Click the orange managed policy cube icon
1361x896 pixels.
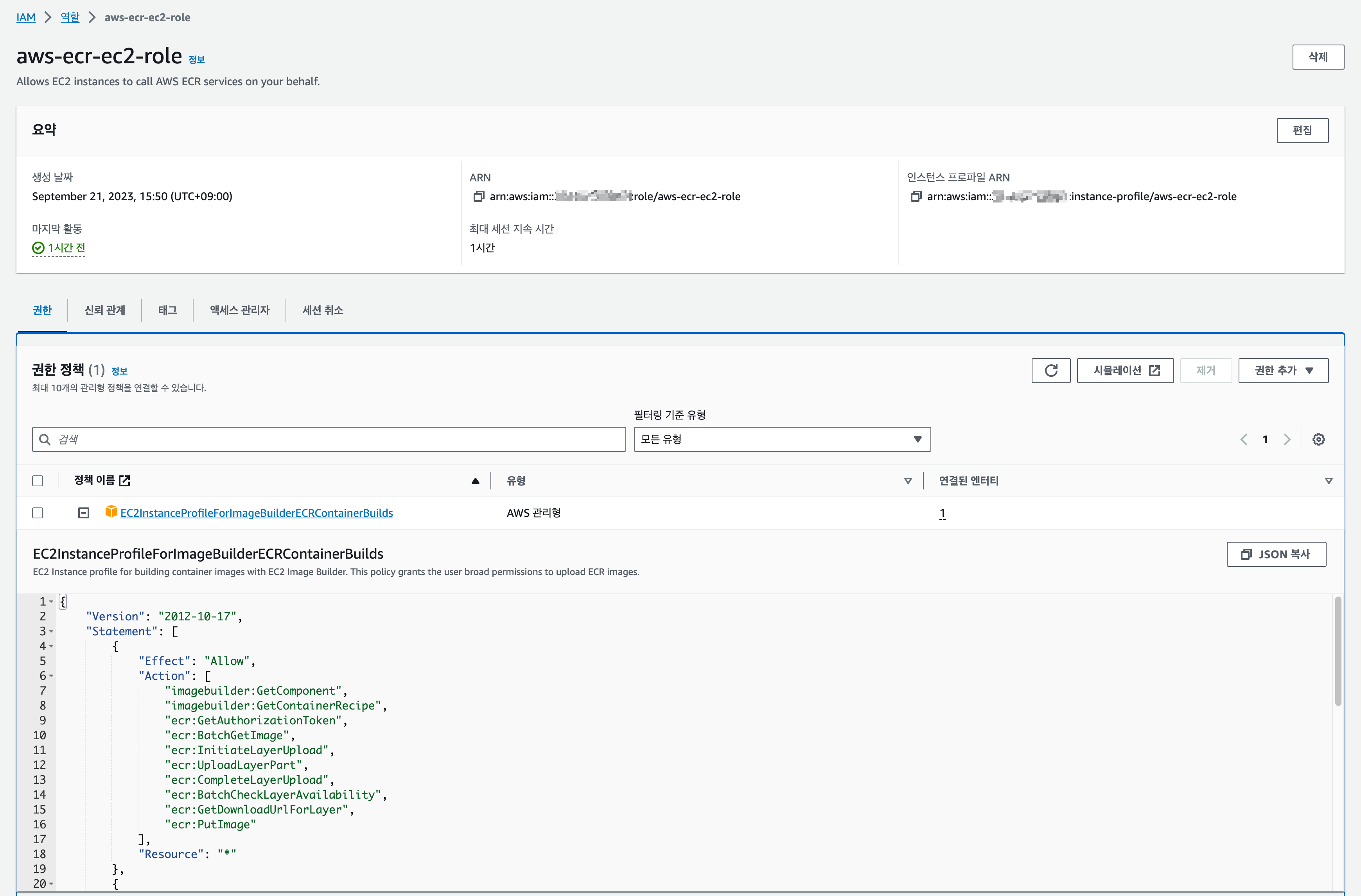coord(111,512)
